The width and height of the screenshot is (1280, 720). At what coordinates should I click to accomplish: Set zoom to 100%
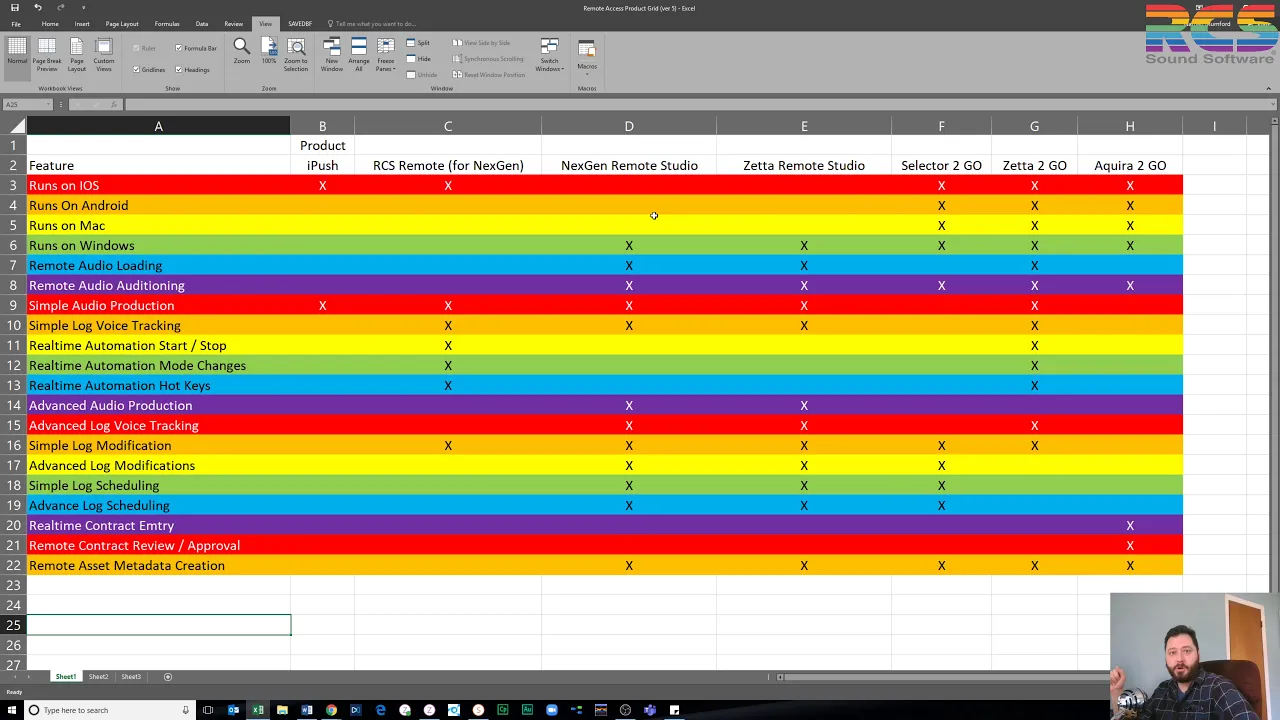tap(268, 51)
